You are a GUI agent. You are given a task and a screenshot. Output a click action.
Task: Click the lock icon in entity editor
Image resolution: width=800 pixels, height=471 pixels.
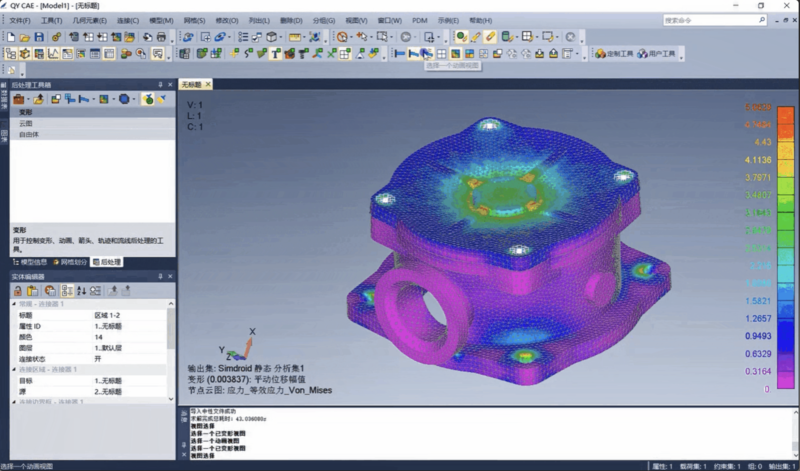click(x=17, y=291)
